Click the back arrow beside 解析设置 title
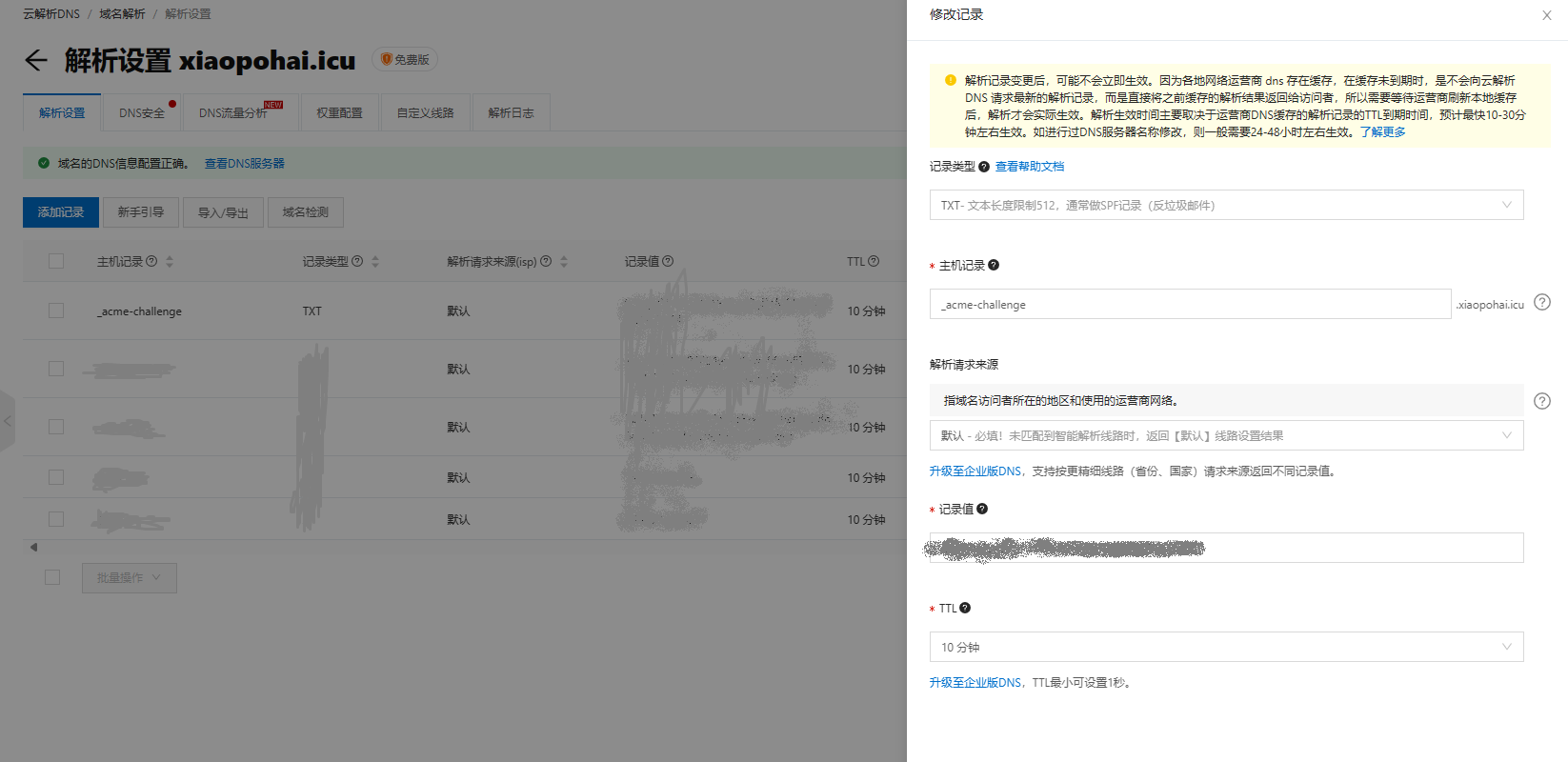 tap(35, 61)
